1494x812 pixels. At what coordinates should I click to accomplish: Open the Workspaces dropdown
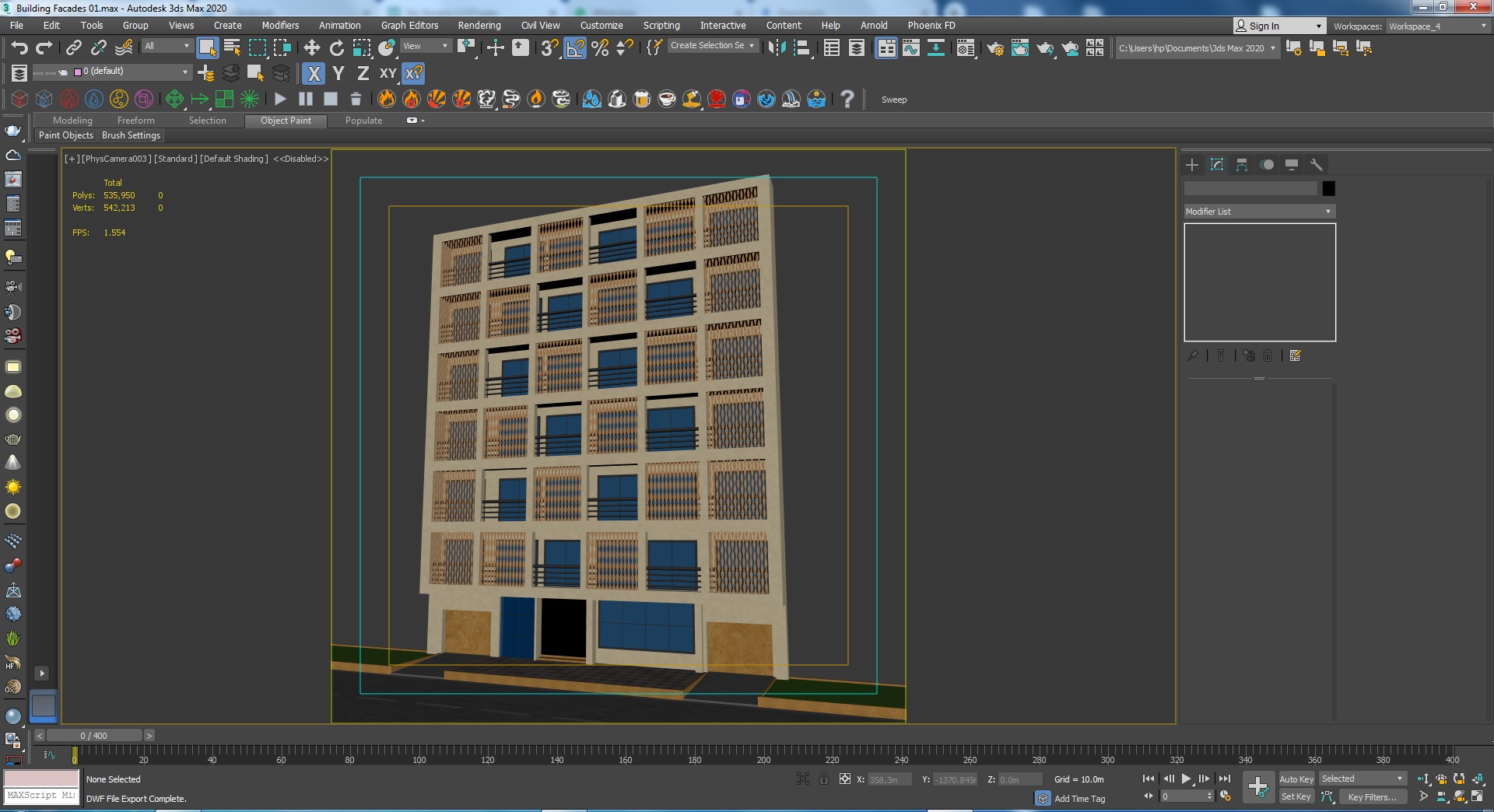point(1436,26)
